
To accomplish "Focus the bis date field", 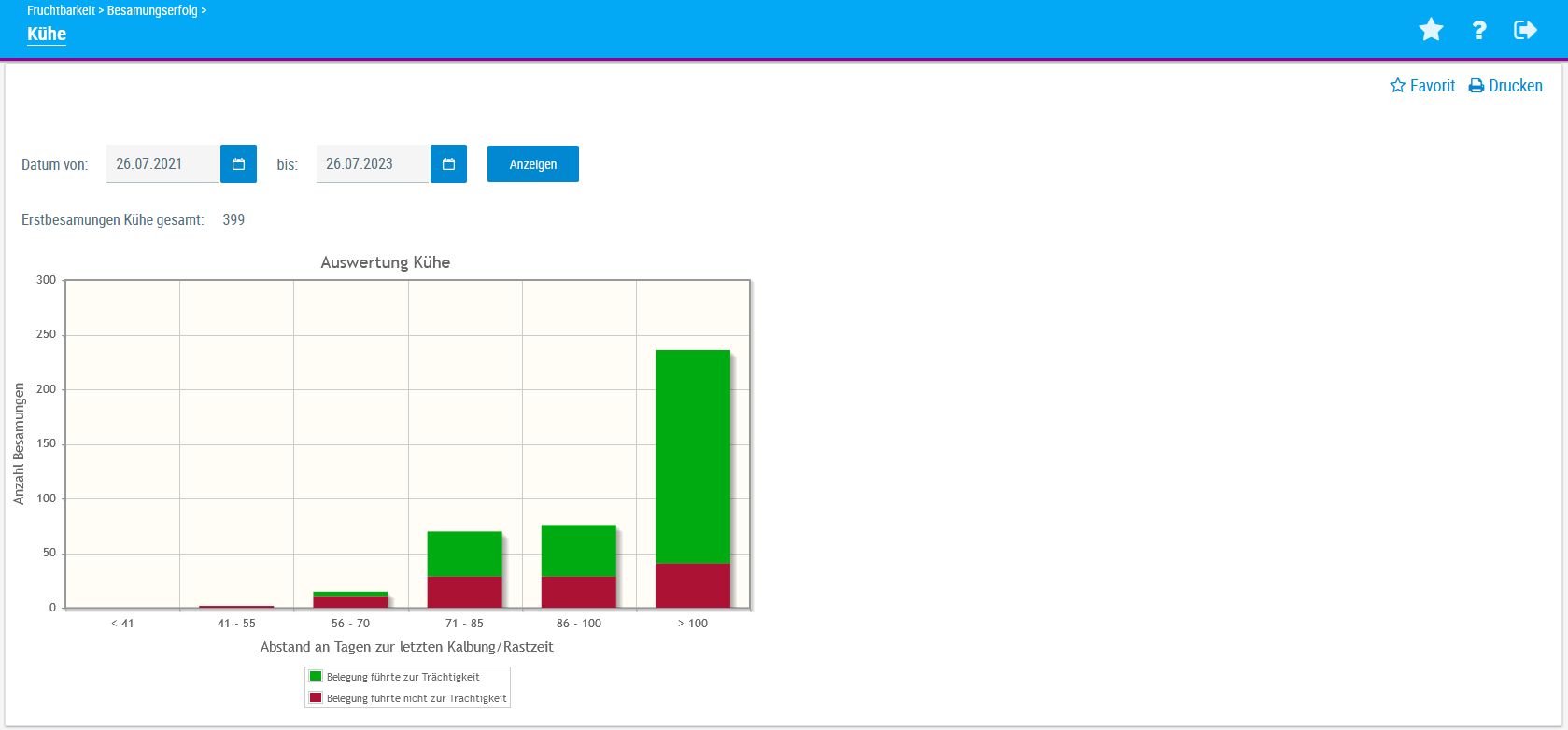I will coord(372,164).
